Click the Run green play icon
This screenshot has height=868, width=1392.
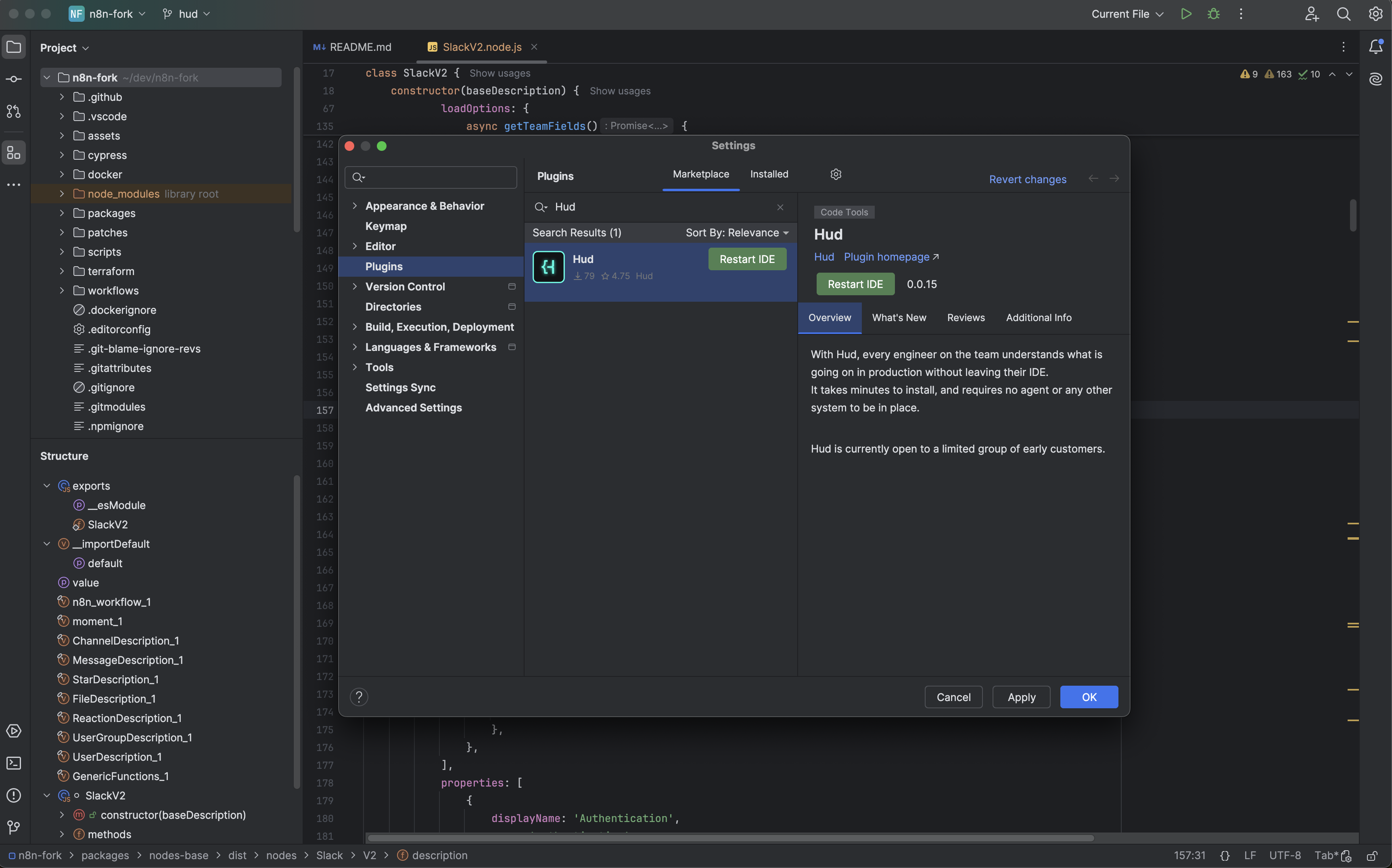coord(1186,14)
